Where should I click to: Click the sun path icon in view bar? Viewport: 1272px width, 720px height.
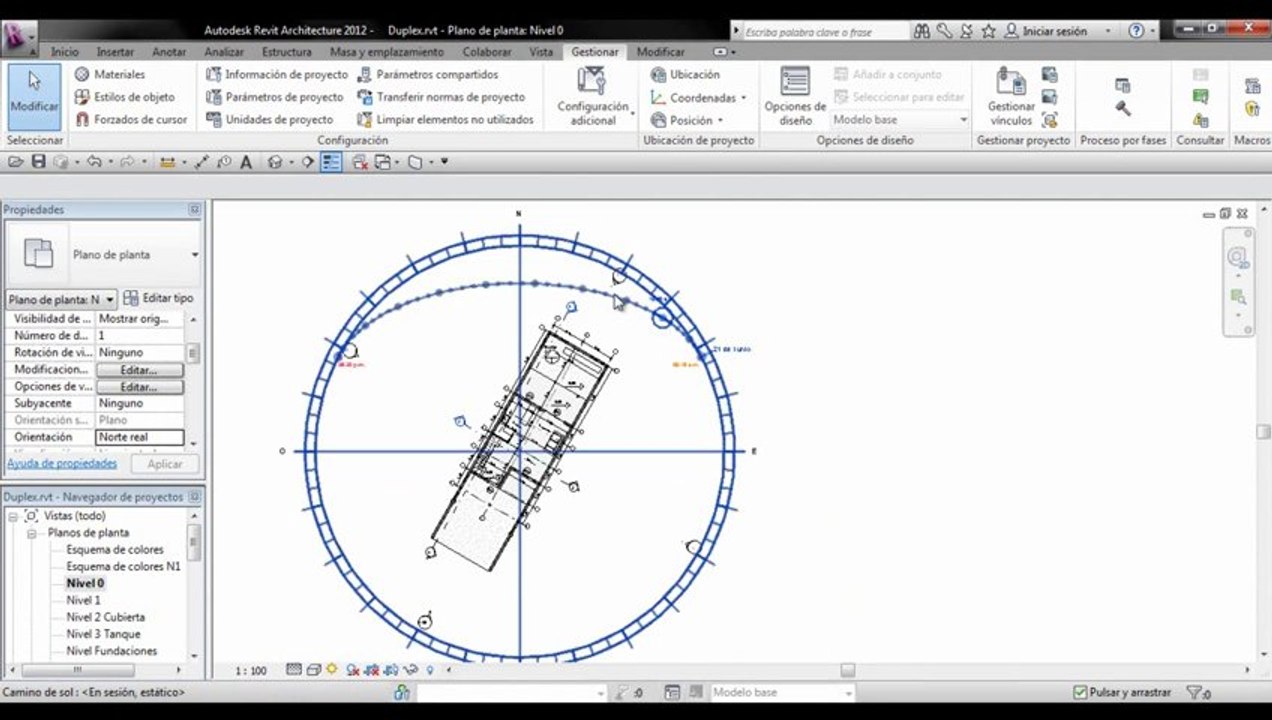(x=332, y=670)
